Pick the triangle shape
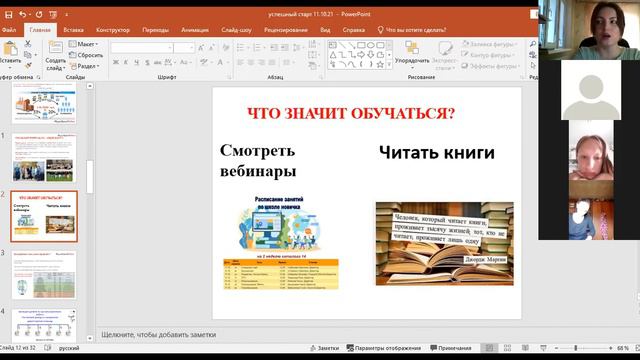 click(x=333, y=55)
